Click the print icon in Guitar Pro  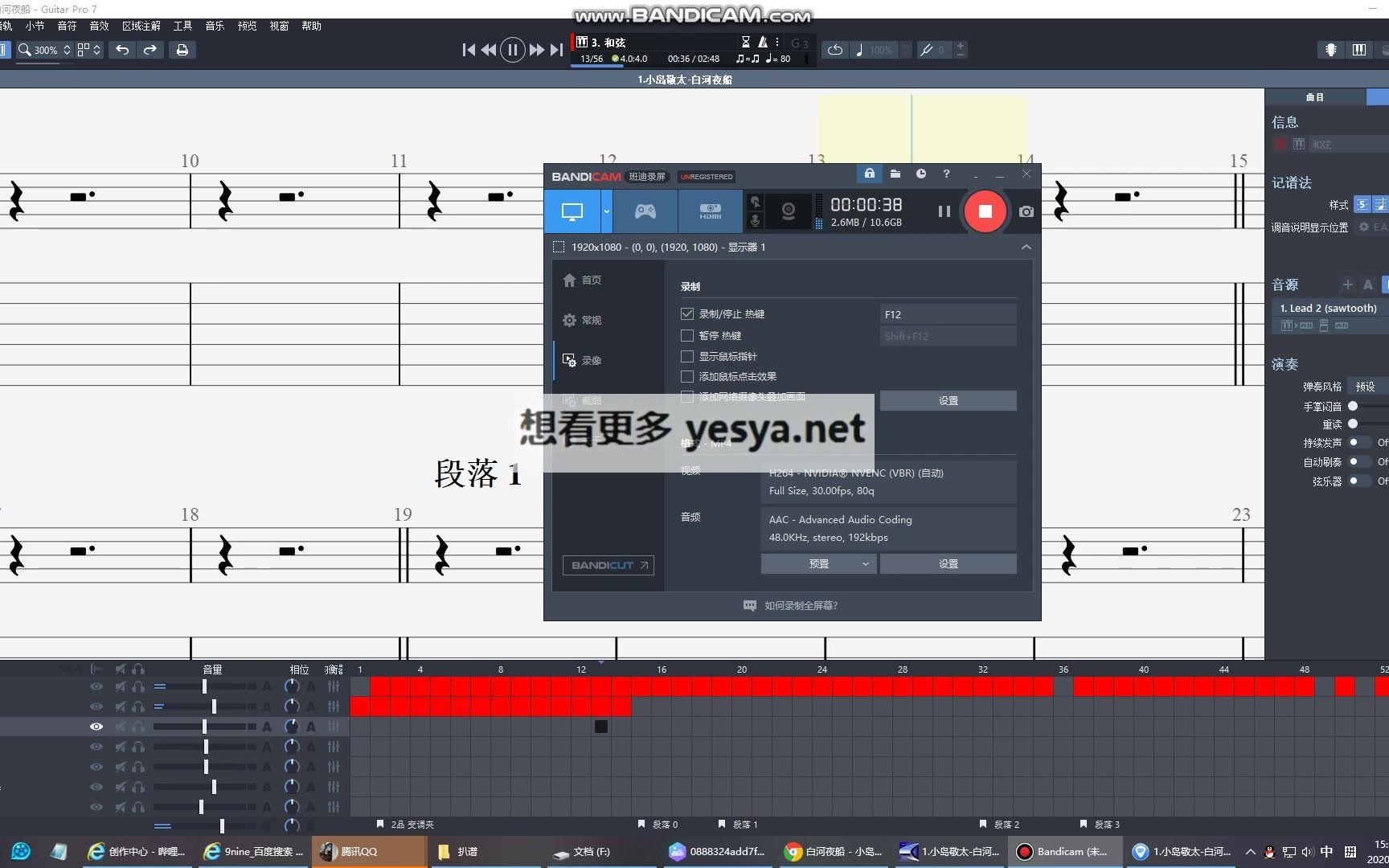(182, 50)
